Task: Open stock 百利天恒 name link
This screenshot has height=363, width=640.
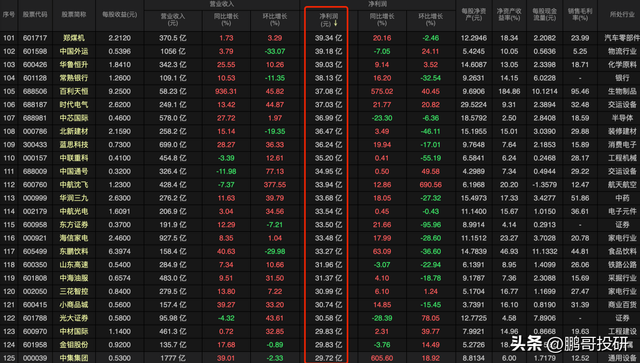Action: click(x=74, y=91)
